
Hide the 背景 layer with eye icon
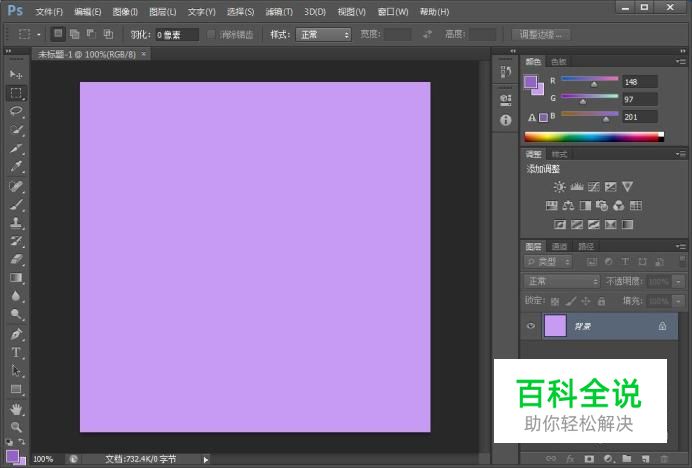[531, 326]
